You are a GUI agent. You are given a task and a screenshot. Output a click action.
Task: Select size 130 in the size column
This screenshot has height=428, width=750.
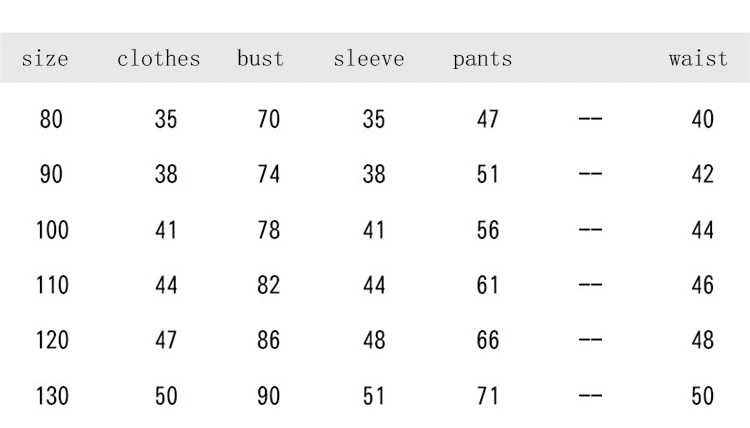point(52,396)
